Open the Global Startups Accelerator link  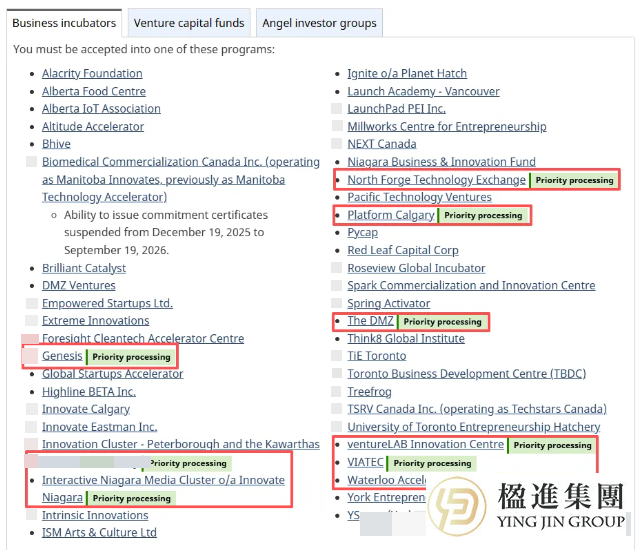tap(113, 374)
